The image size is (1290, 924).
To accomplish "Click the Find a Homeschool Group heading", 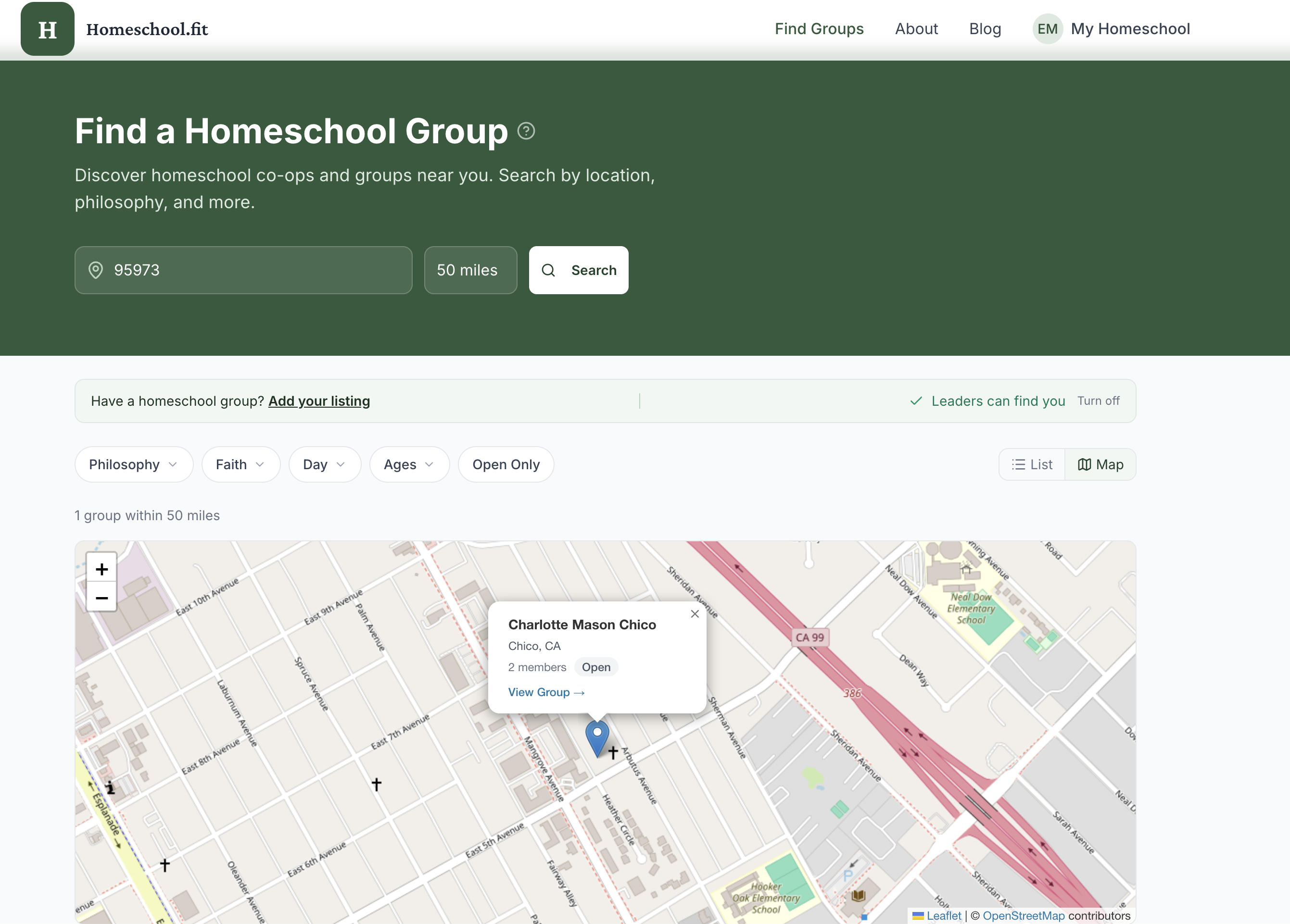I will tap(291, 131).
